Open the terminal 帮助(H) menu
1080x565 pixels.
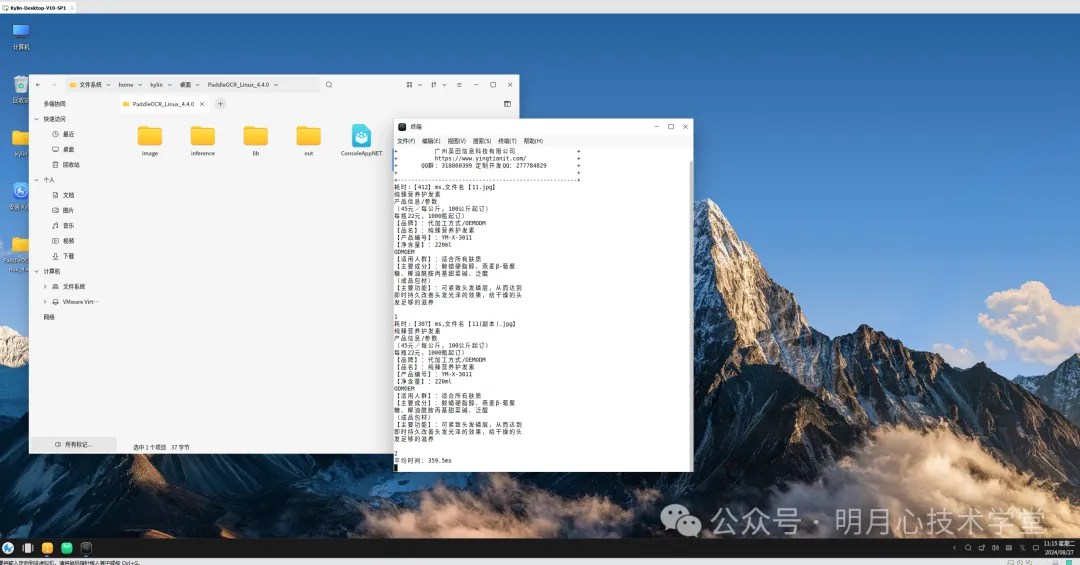533,141
